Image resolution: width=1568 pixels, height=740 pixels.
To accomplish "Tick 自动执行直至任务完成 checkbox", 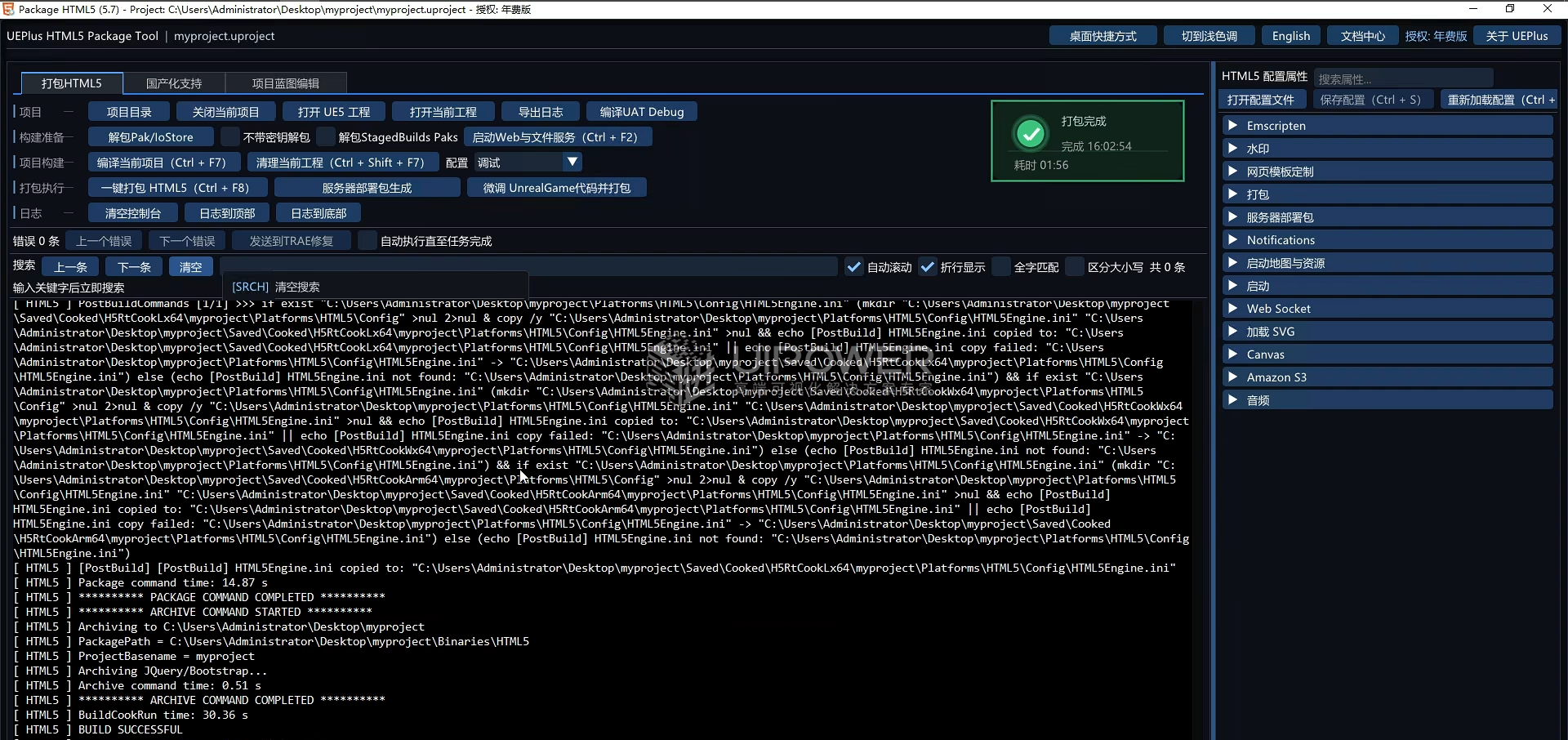I will click(x=368, y=241).
